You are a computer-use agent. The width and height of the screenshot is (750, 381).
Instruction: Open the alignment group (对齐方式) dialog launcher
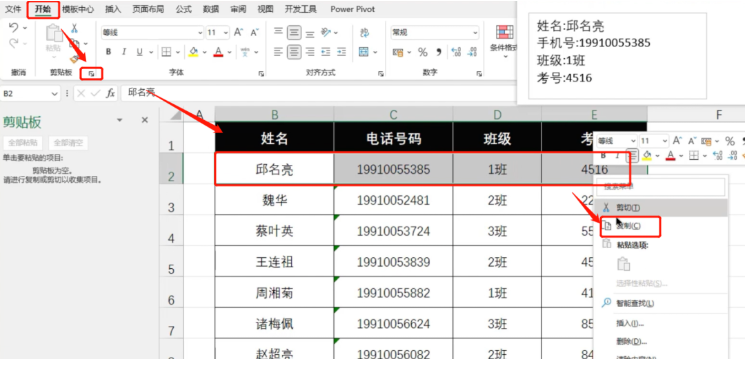pos(381,74)
